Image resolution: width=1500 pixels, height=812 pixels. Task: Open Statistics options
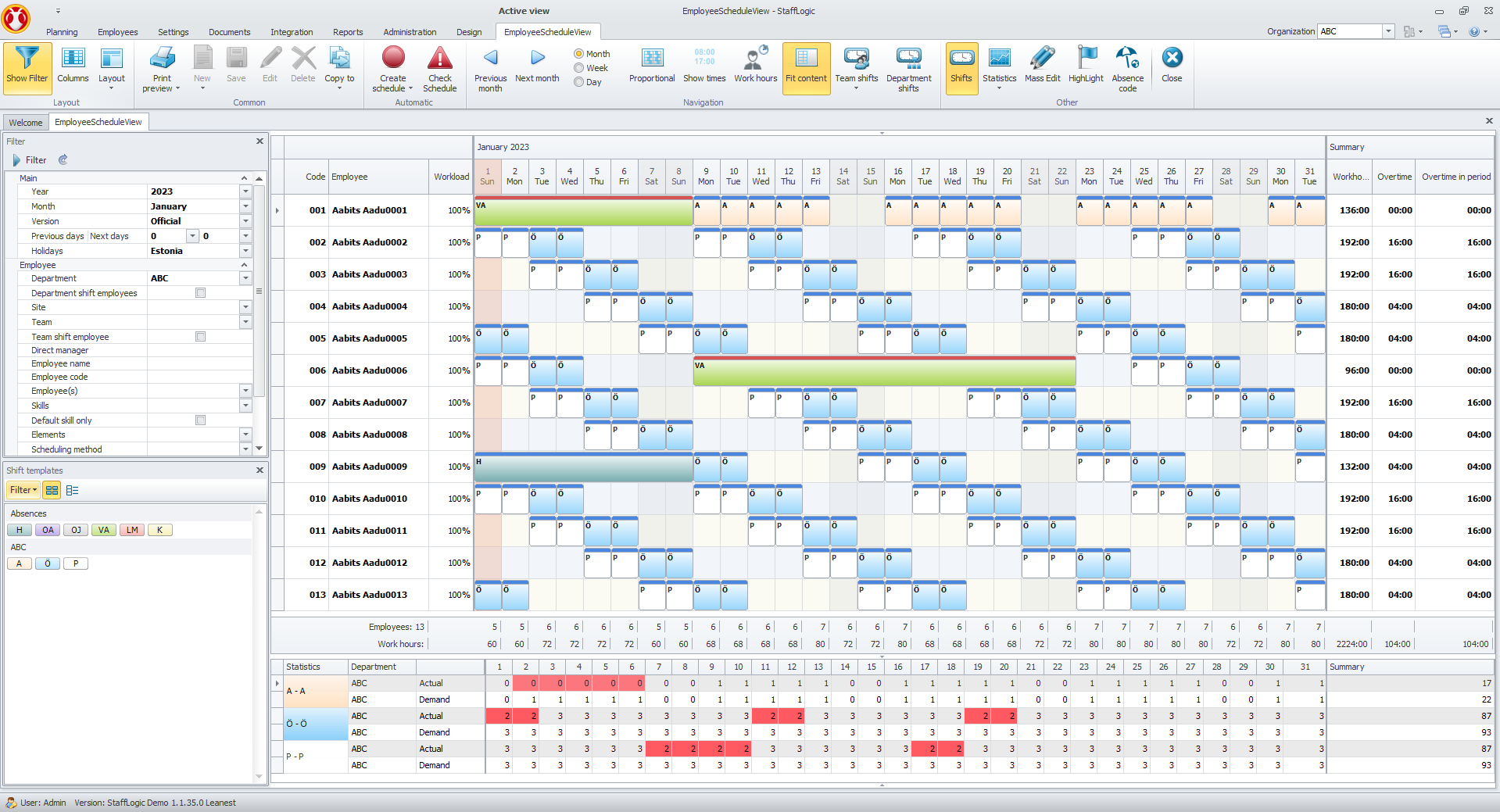click(x=999, y=68)
